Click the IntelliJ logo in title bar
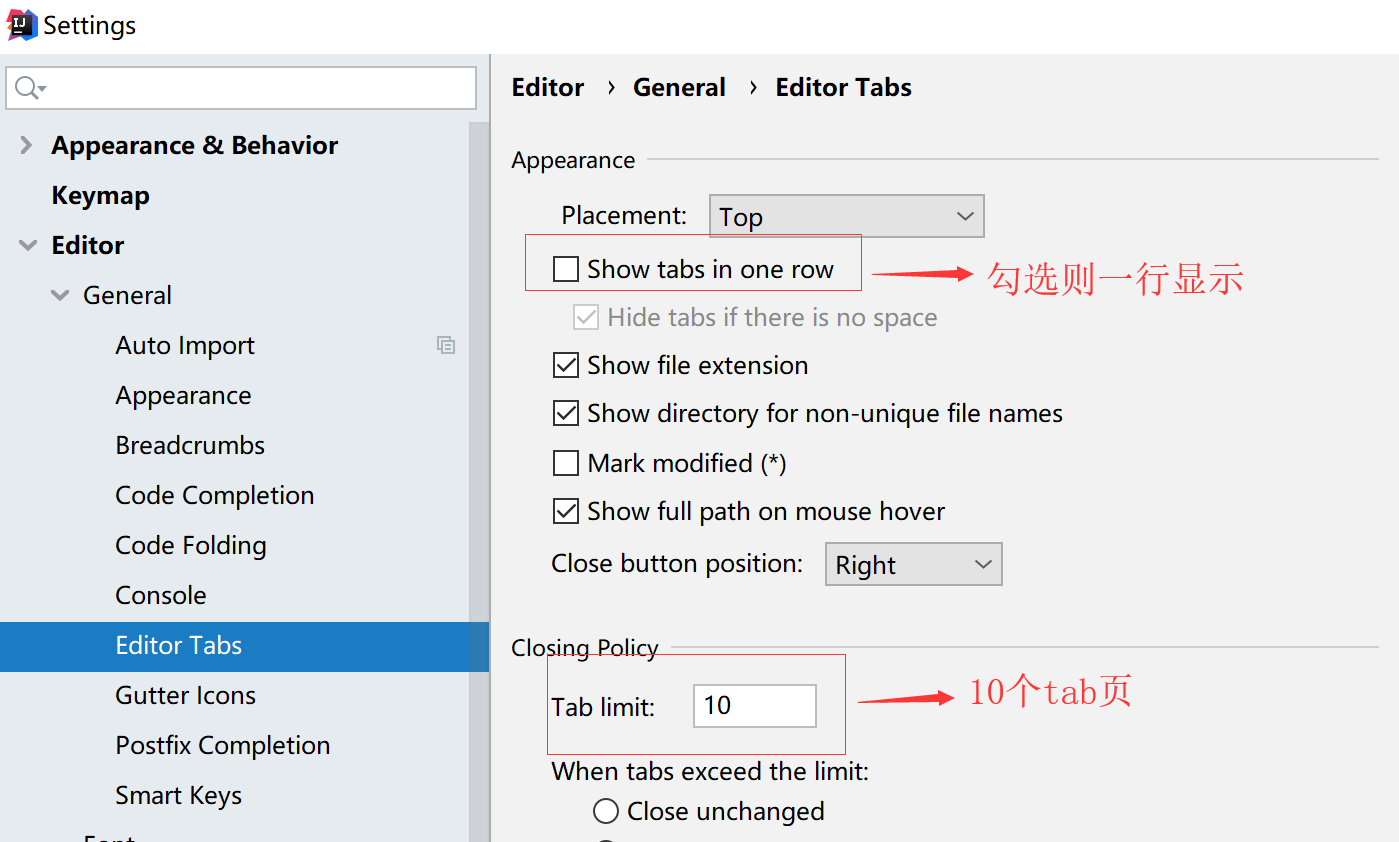The image size is (1399, 842). click(x=22, y=25)
